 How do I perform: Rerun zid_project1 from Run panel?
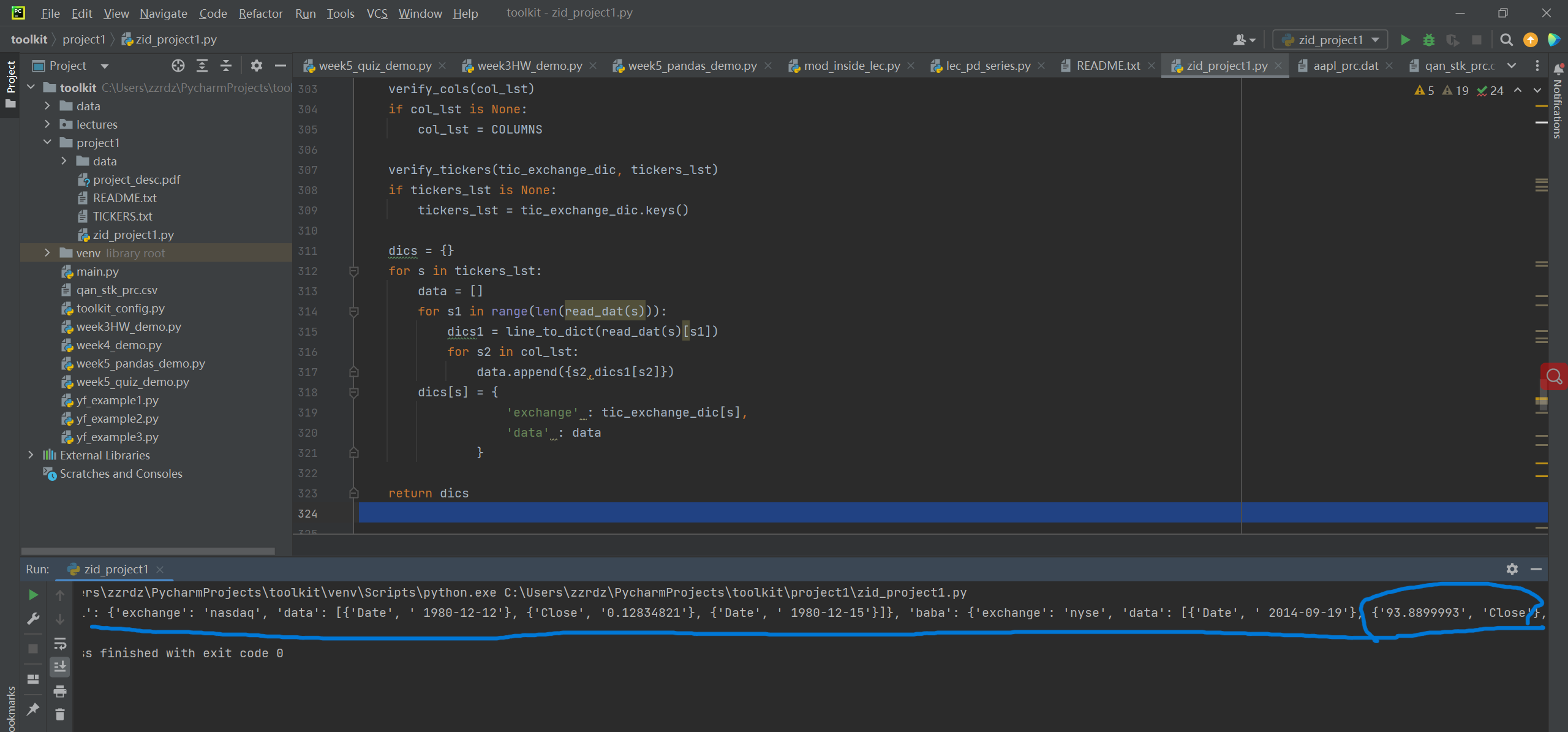pyautogui.click(x=34, y=595)
